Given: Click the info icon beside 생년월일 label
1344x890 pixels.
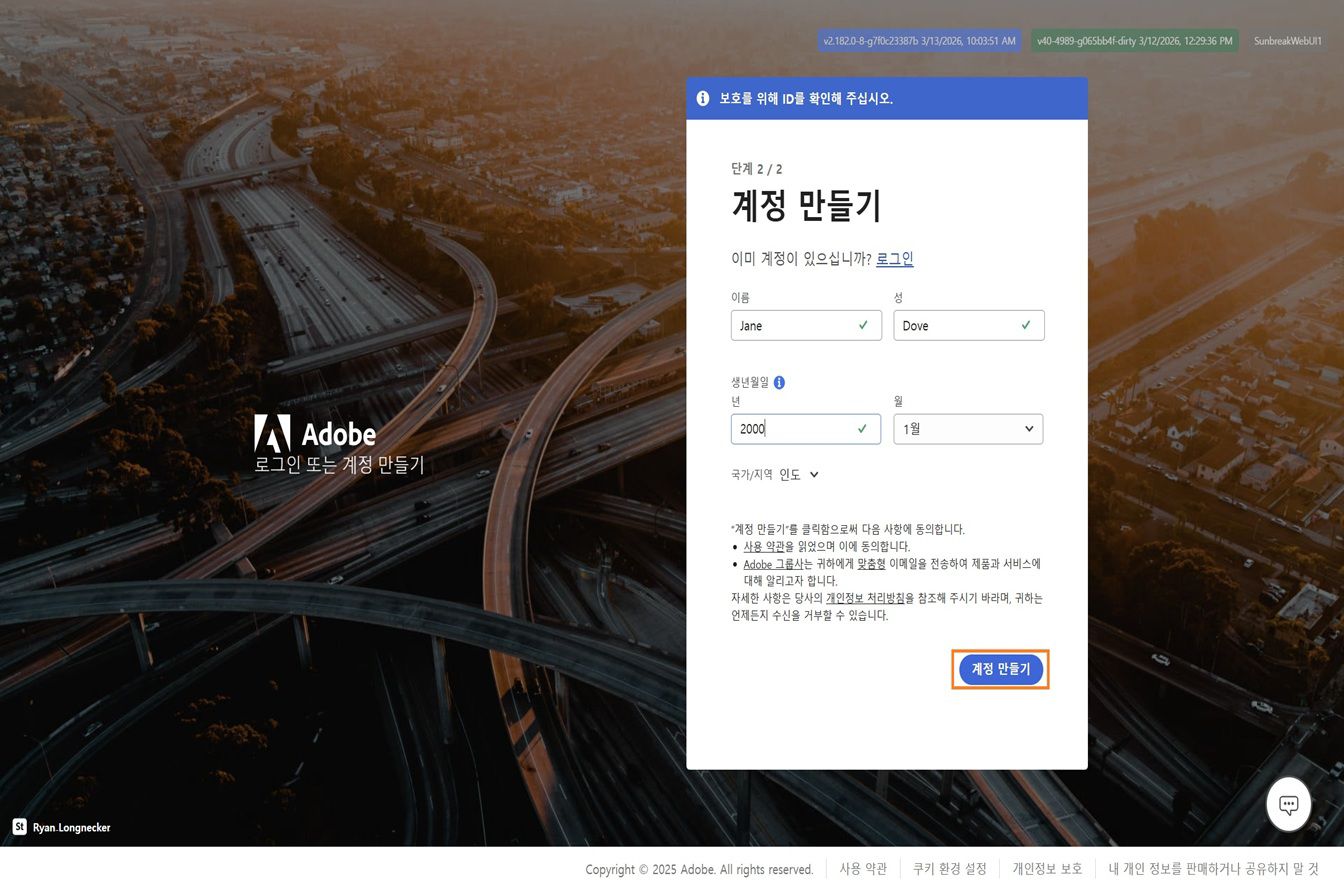Looking at the screenshot, I should 780,382.
